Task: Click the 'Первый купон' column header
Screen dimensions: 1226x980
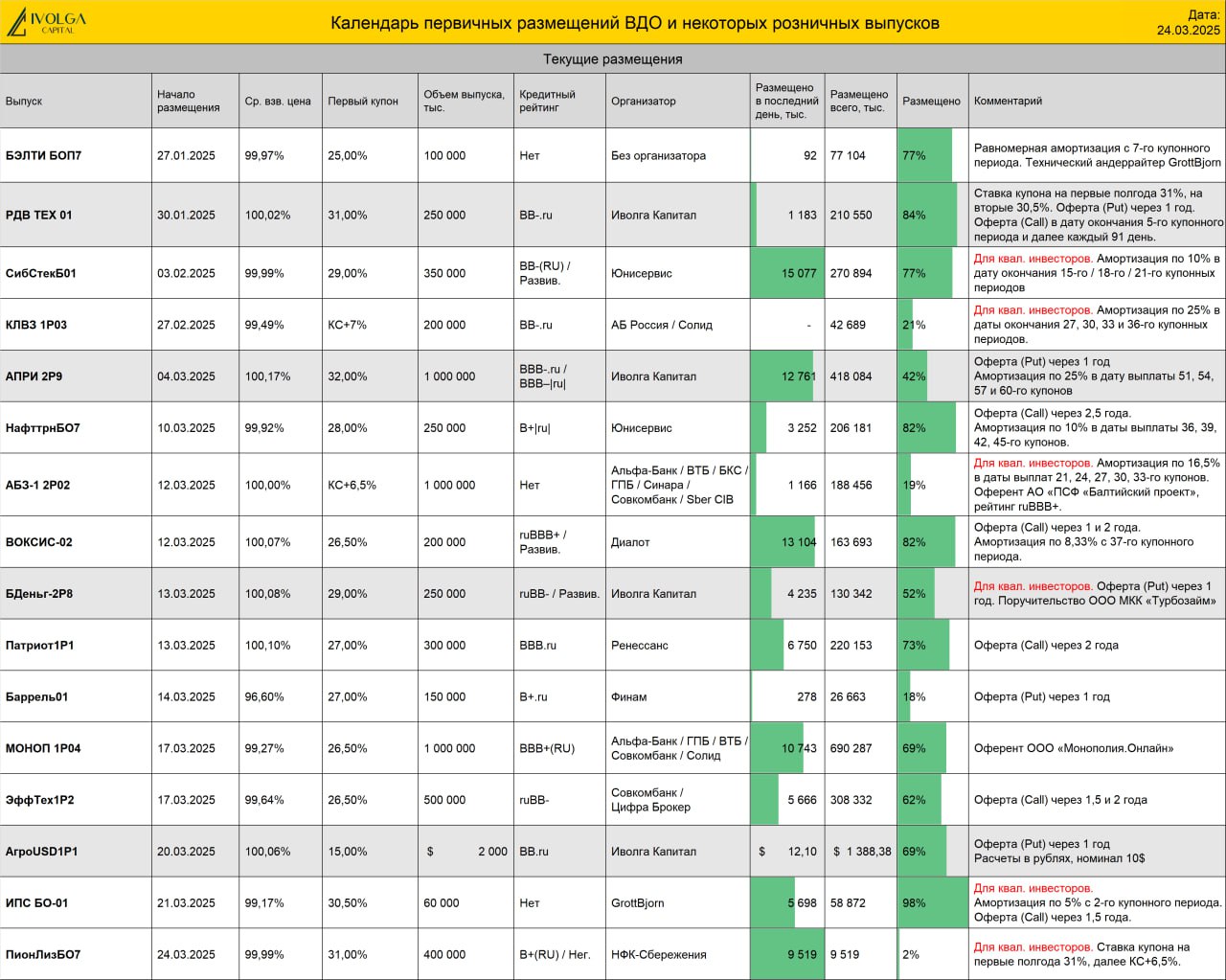Action: pos(363,101)
